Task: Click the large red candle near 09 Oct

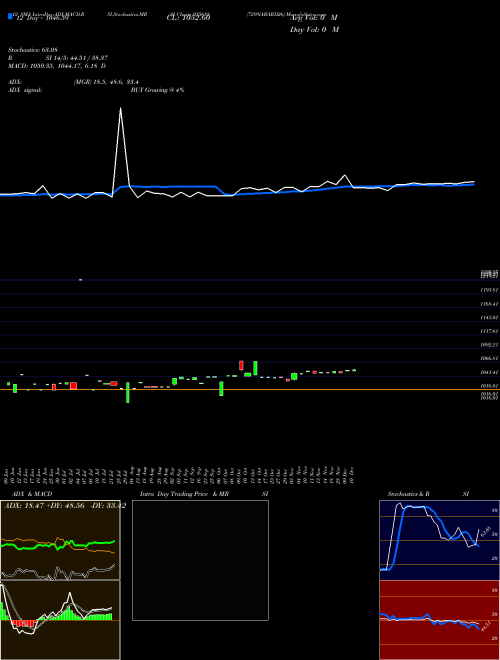Action: pos(241,365)
